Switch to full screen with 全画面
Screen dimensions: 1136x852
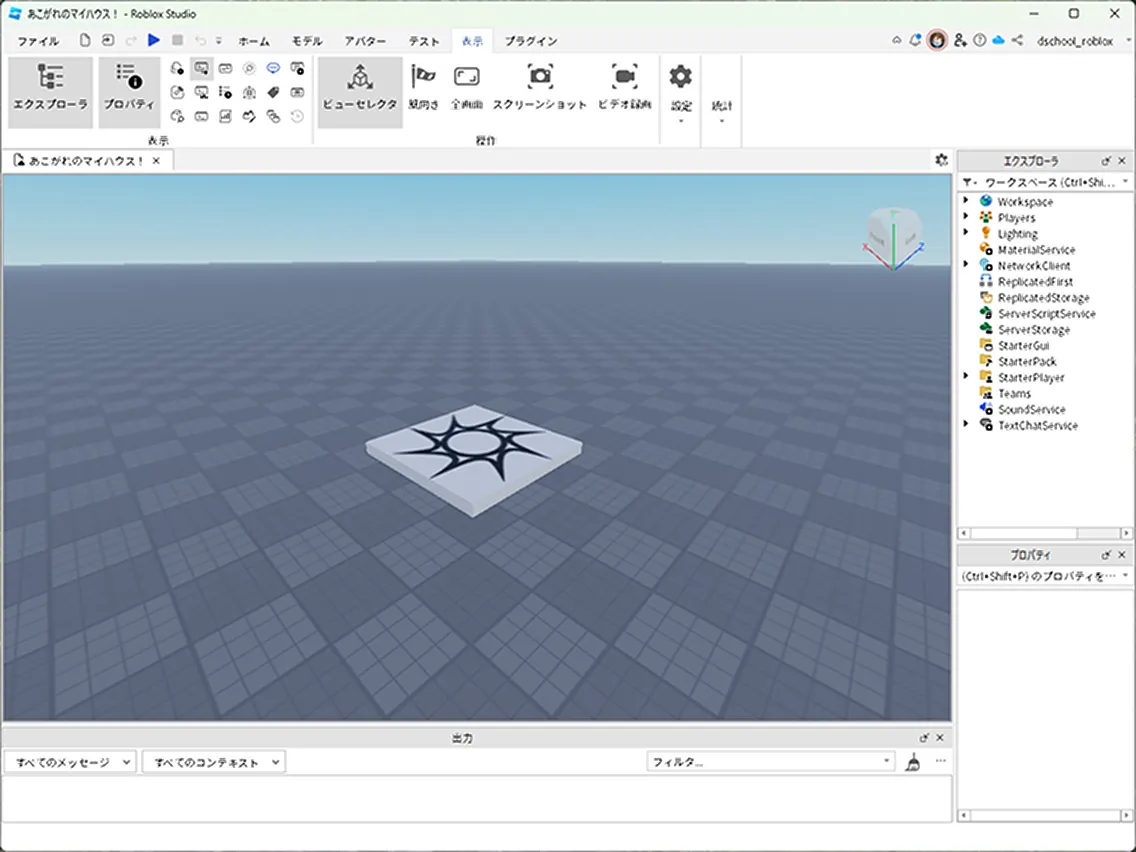click(467, 88)
